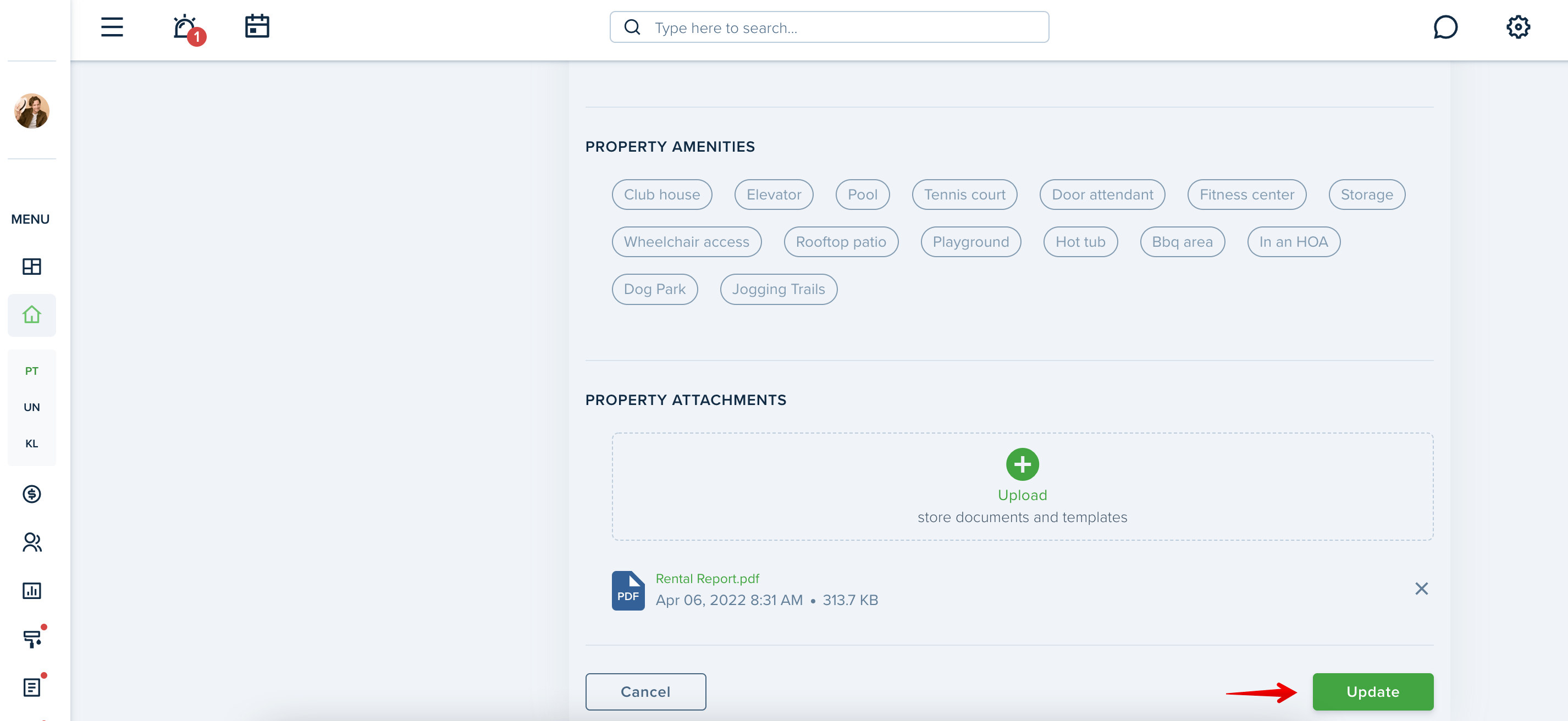Viewport: 1568px width, 721px height.
Task: Click the 'store documents and templates' text
Action: [x=1022, y=517]
